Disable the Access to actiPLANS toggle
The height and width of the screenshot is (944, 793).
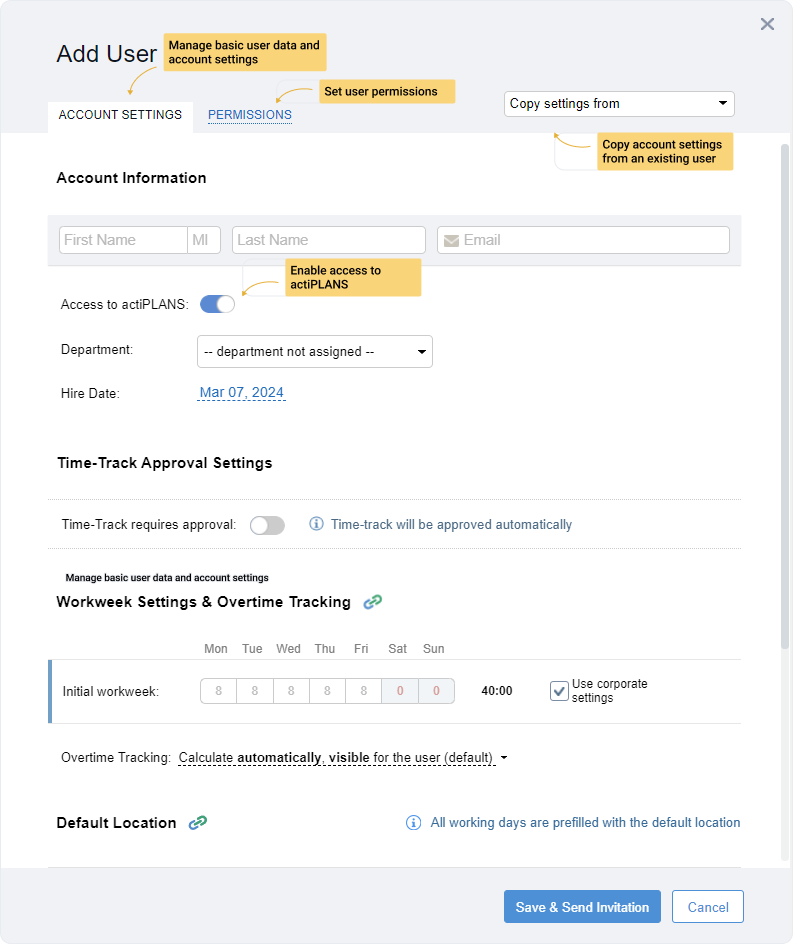pos(217,304)
